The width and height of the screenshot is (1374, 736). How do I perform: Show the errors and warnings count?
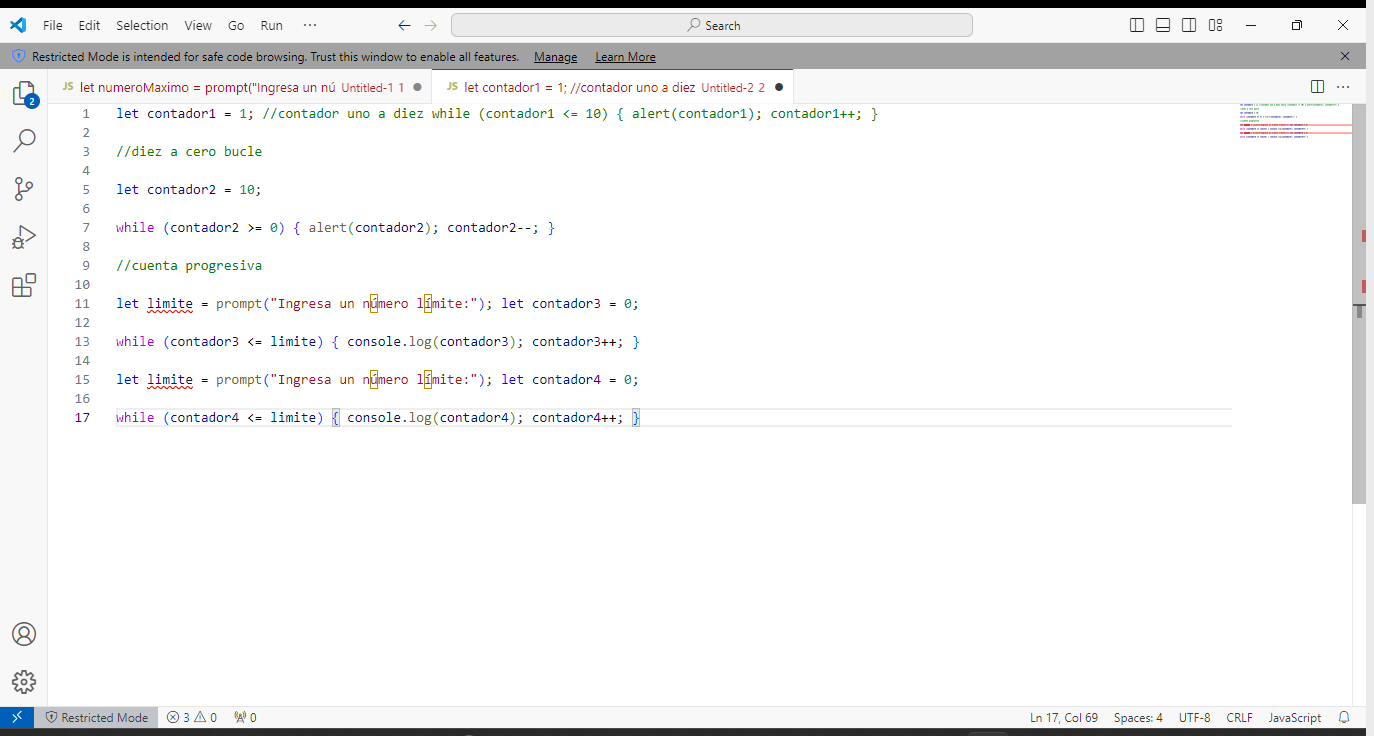[191, 717]
